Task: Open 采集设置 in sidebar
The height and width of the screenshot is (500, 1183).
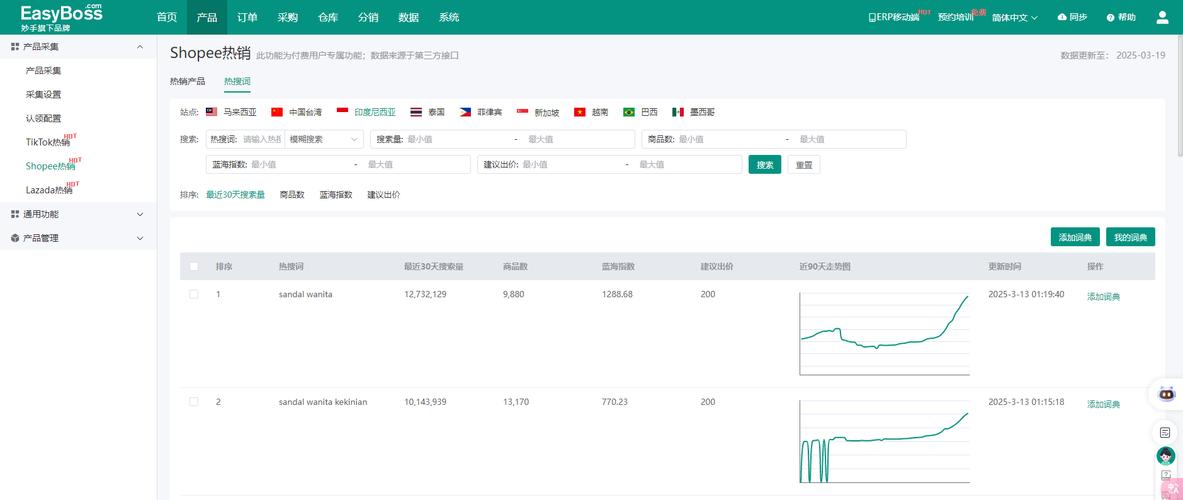Action: point(43,94)
